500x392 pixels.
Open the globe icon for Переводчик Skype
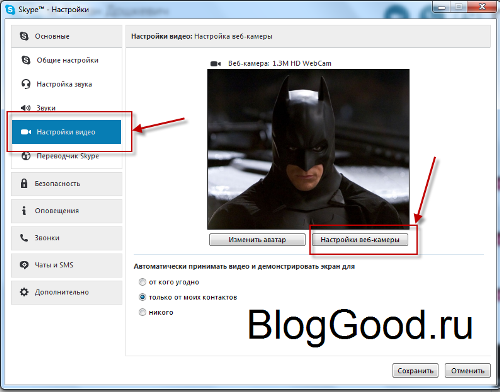click(26, 156)
